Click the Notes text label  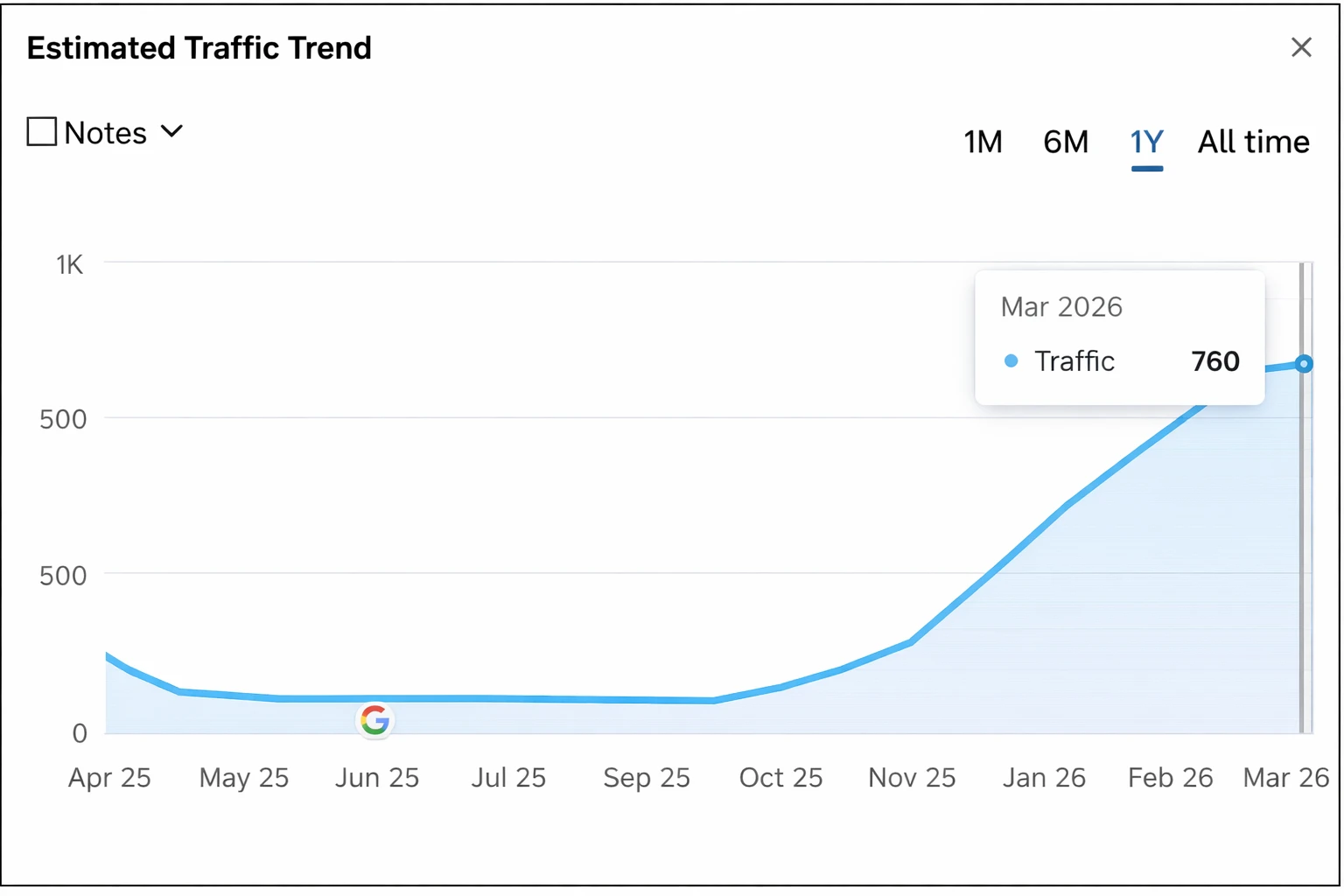[105, 132]
